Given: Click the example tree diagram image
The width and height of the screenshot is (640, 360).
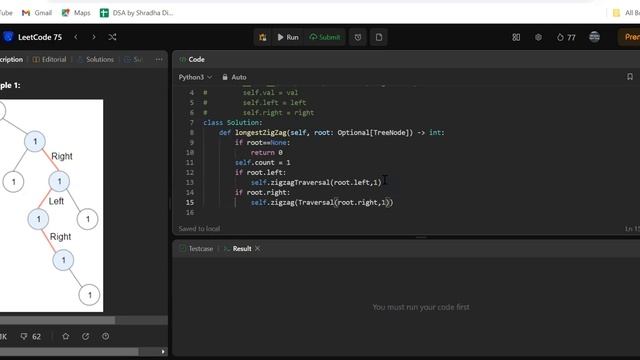Looking at the screenshot, I should click(x=51, y=206).
